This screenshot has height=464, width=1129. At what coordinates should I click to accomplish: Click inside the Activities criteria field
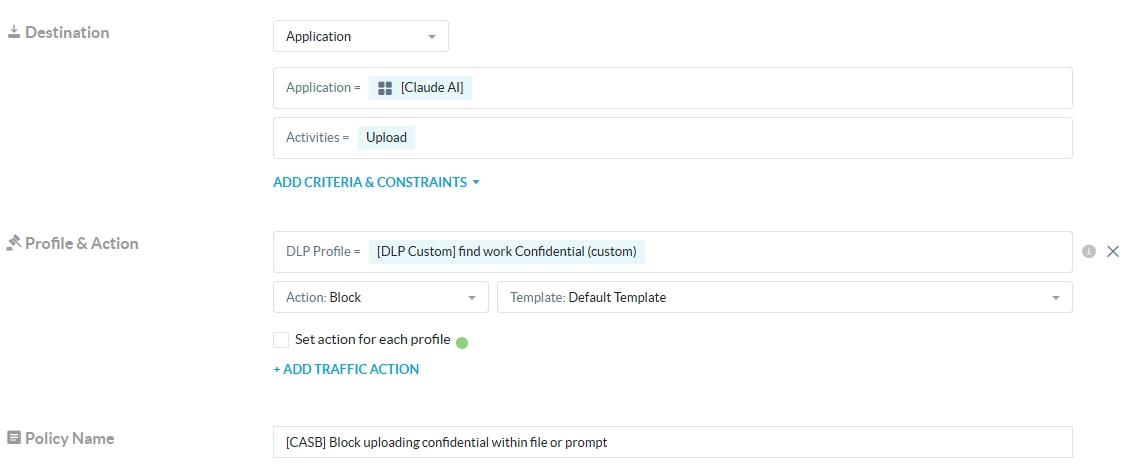pyautogui.click(x=673, y=138)
